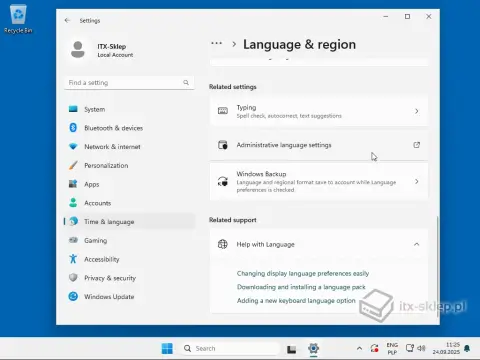
Task: Click the System monitor icon
Action: 73,109
